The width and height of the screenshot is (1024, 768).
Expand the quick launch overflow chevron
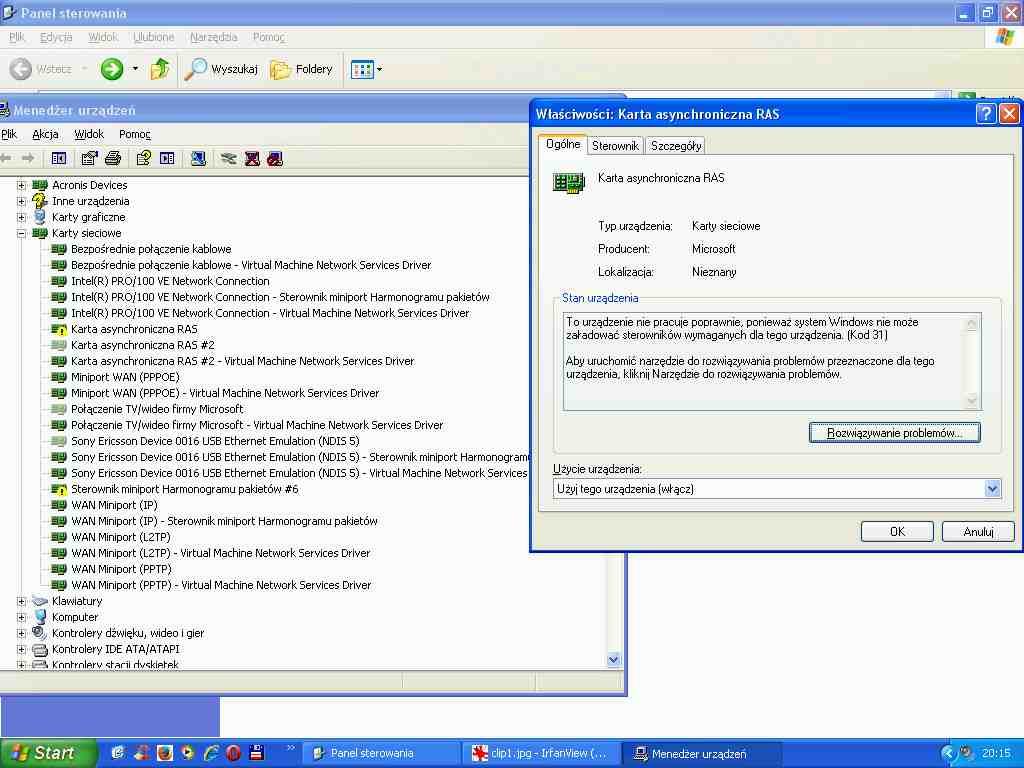click(x=291, y=748)
